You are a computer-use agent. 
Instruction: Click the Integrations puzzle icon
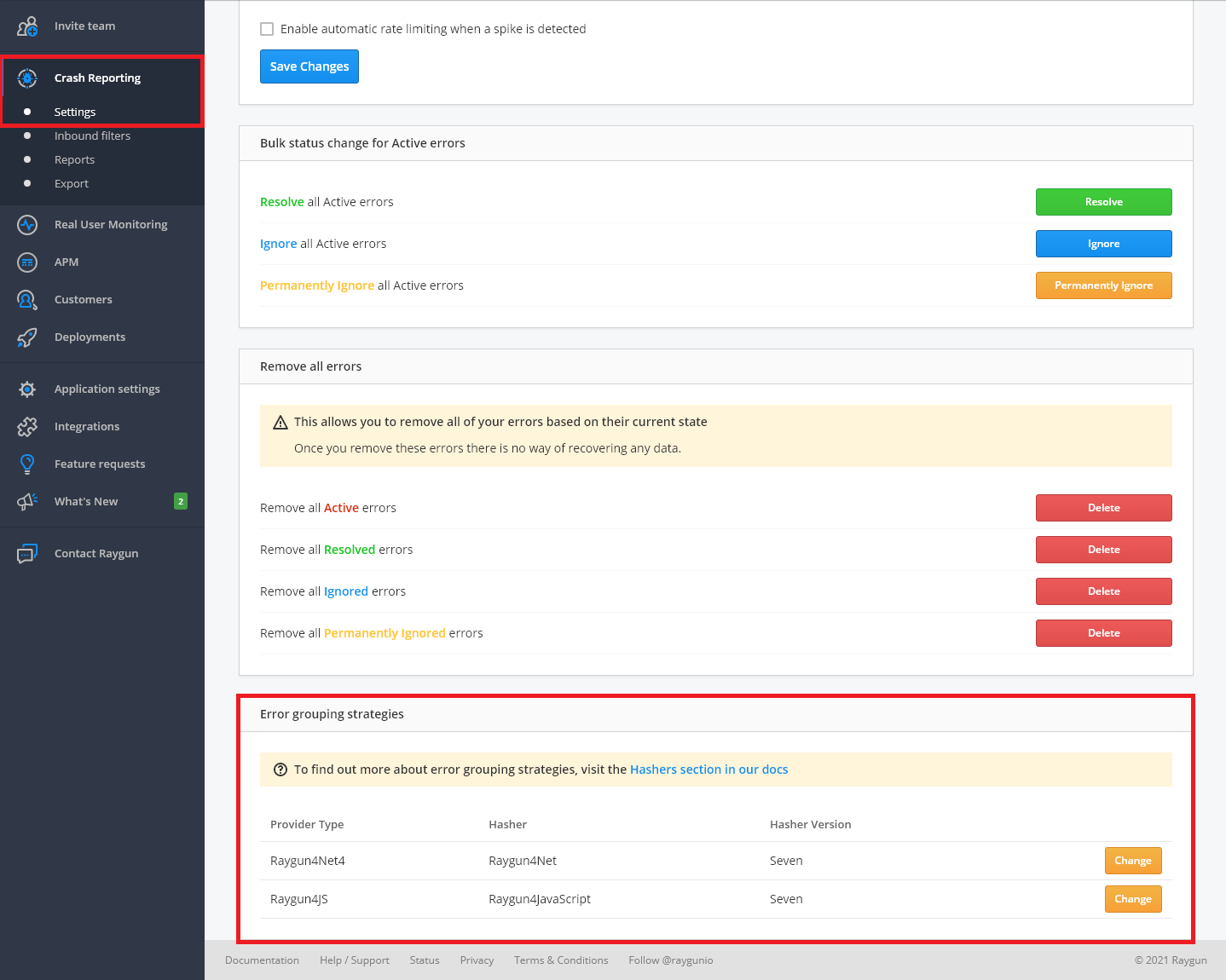pos(27,427)
